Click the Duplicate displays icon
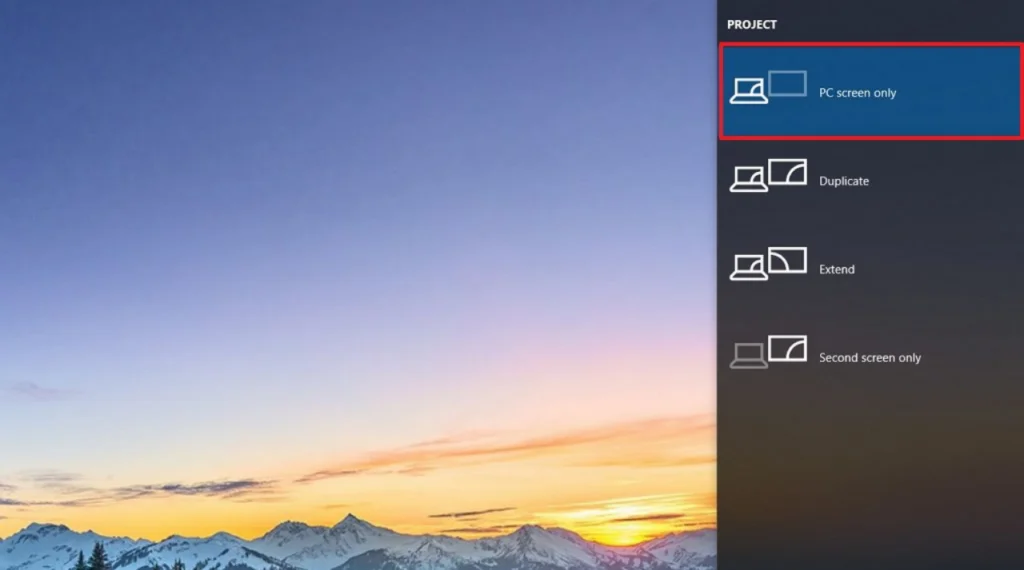This screenshot has height=570, width=1024. [x=768, y=176]
